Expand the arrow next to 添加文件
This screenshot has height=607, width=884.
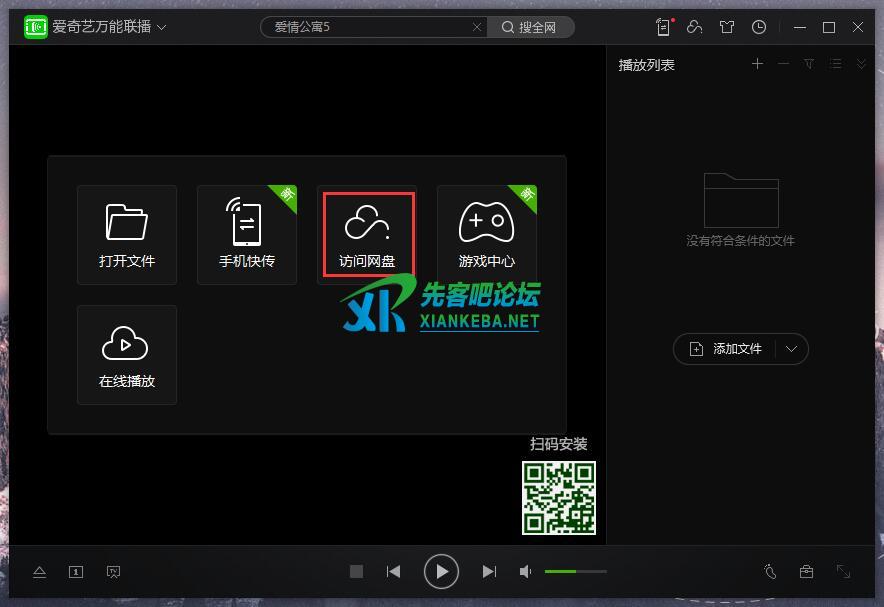pos(792,349)
